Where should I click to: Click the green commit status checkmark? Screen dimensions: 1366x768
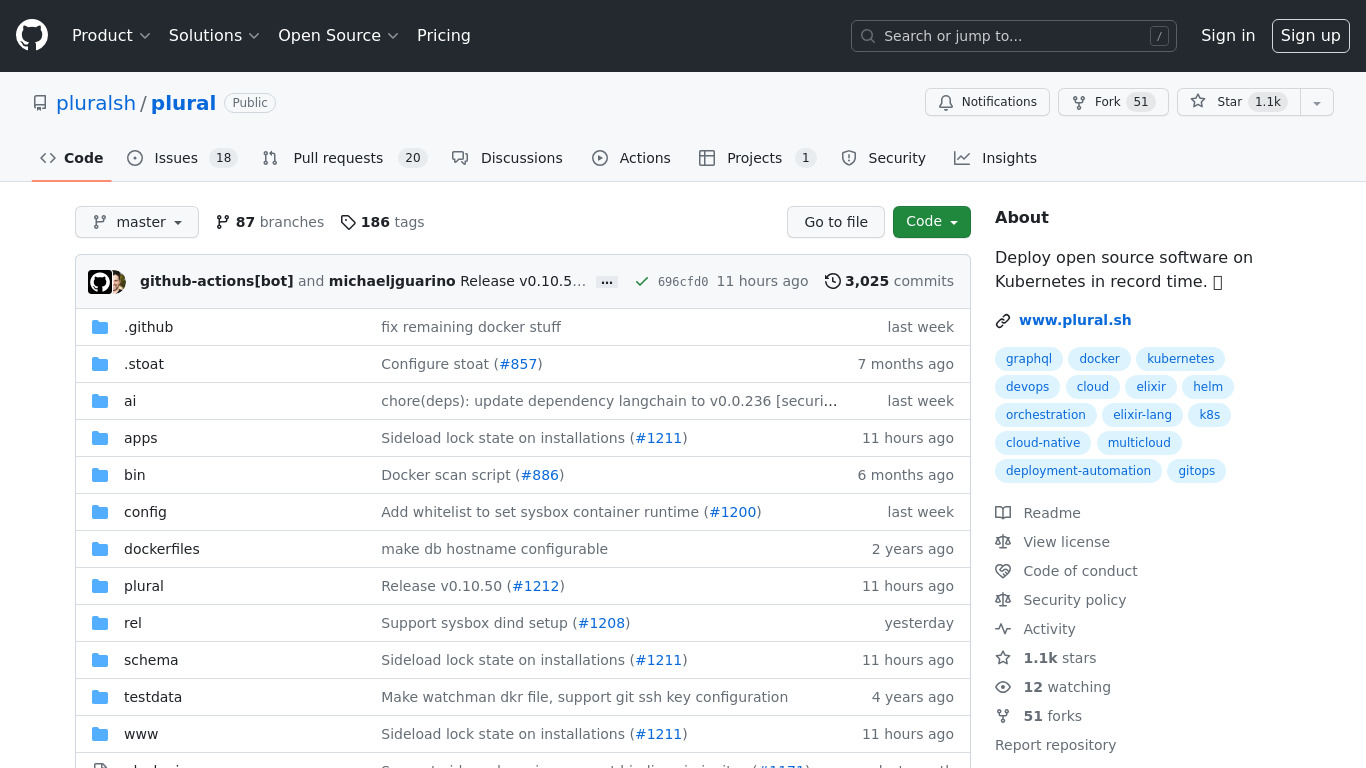coord(641,282)
